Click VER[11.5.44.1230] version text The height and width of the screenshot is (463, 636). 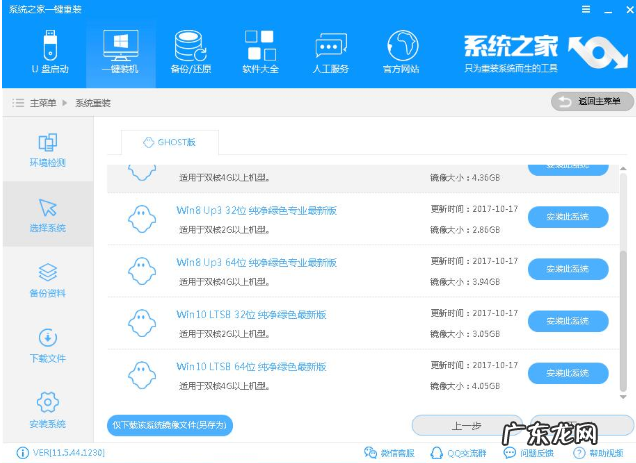[x=69, y=453]
